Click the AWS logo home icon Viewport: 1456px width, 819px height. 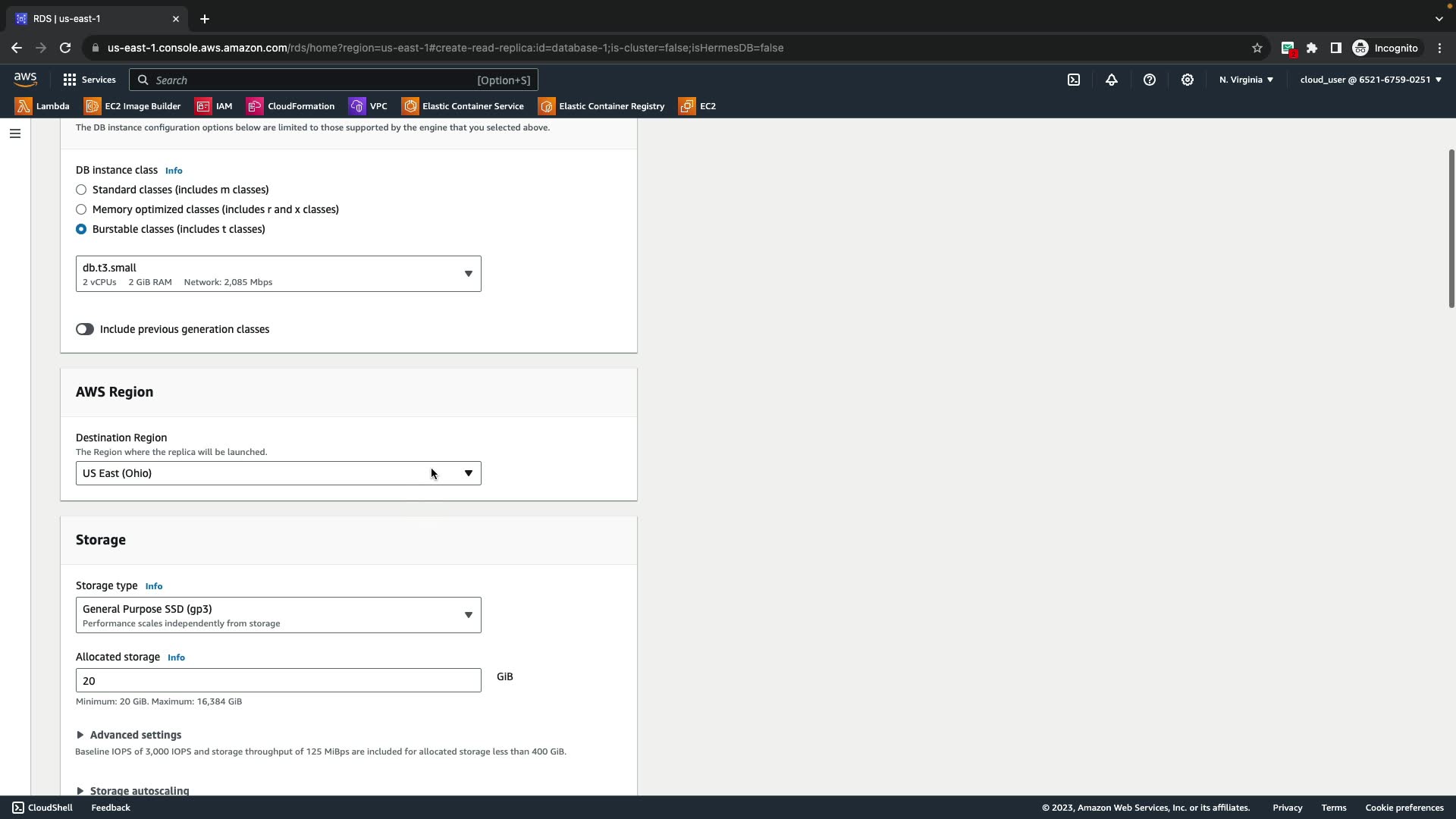[25, 80]
